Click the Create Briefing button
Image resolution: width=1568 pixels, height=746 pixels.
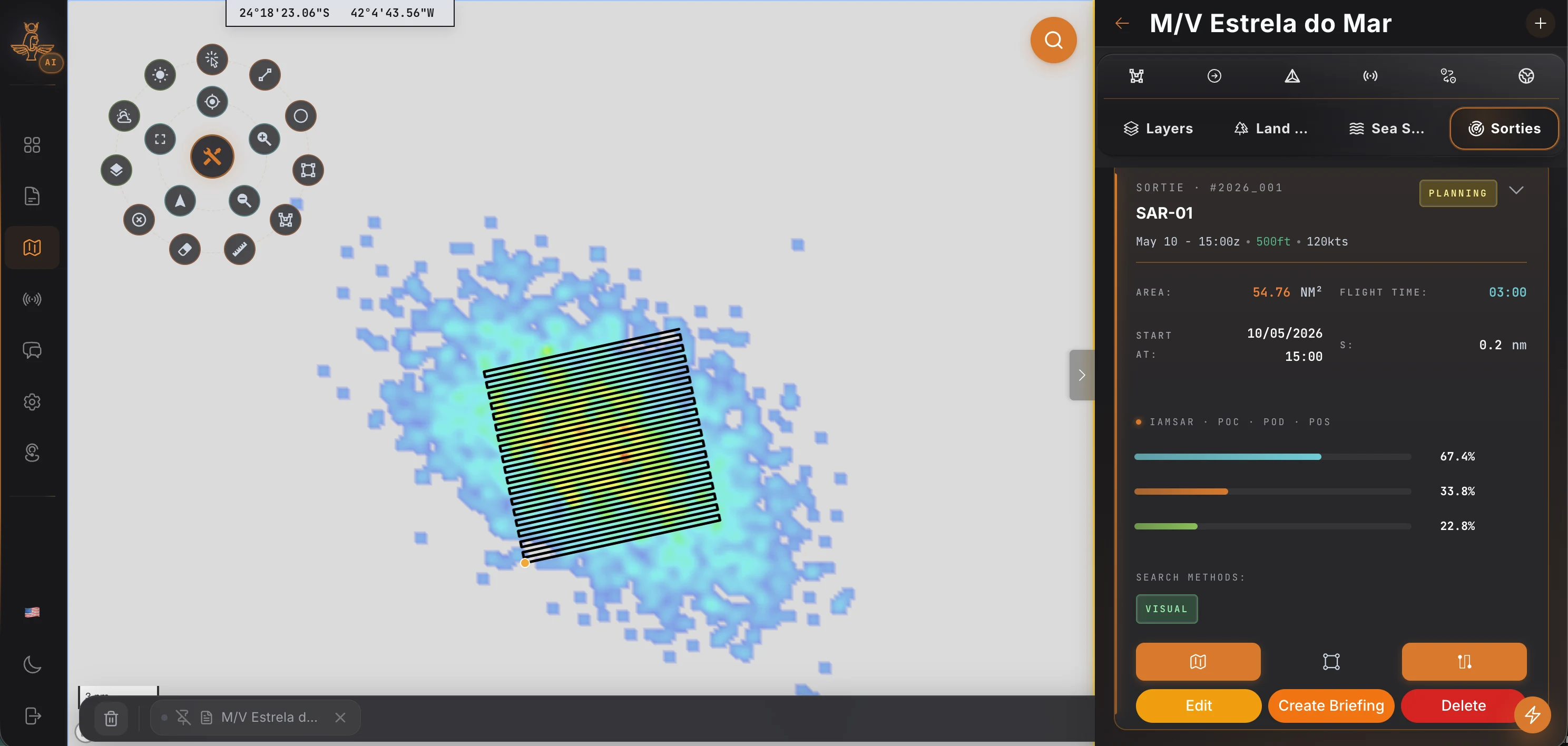(1330, 705)
